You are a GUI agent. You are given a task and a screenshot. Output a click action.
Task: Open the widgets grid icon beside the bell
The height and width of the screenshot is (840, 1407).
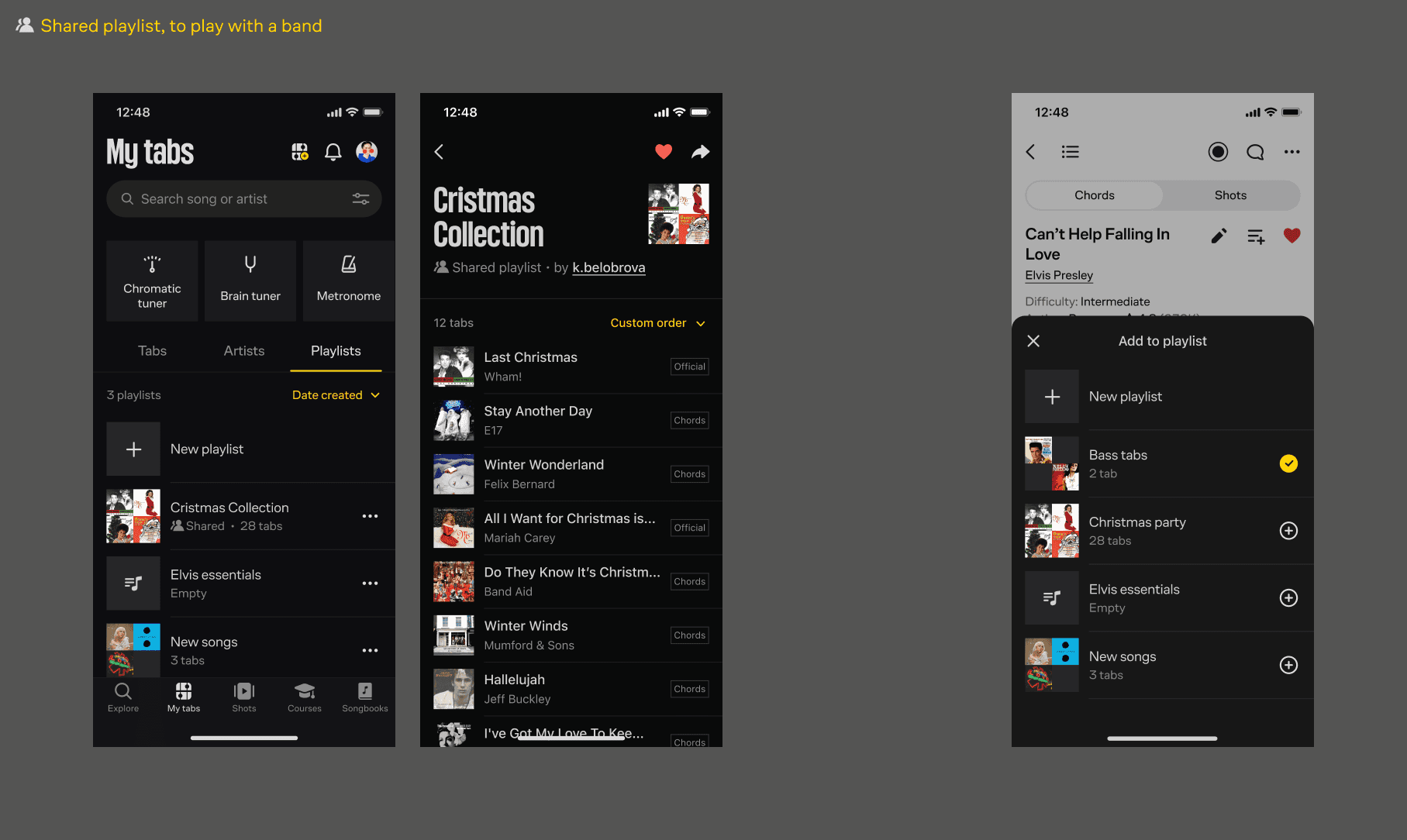[x=300, y=152]
